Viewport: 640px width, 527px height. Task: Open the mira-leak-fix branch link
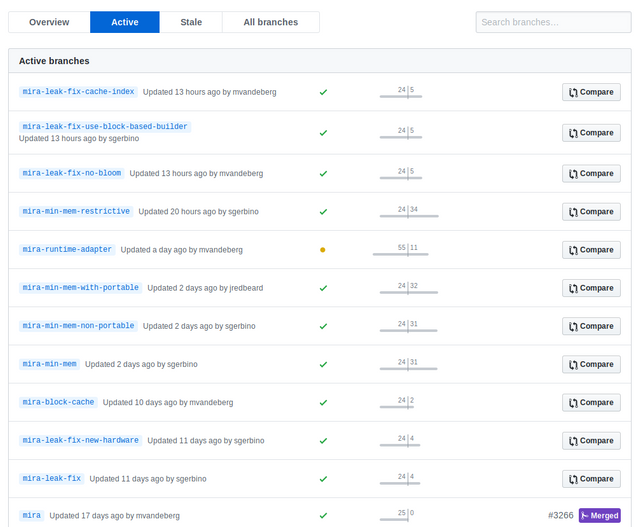tap(51, 478)
